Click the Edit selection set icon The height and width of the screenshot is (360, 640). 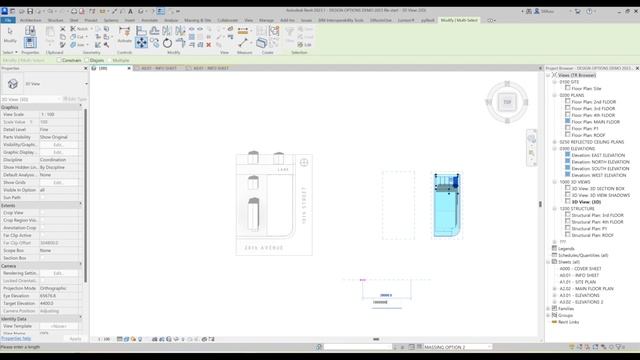point(304,44)
